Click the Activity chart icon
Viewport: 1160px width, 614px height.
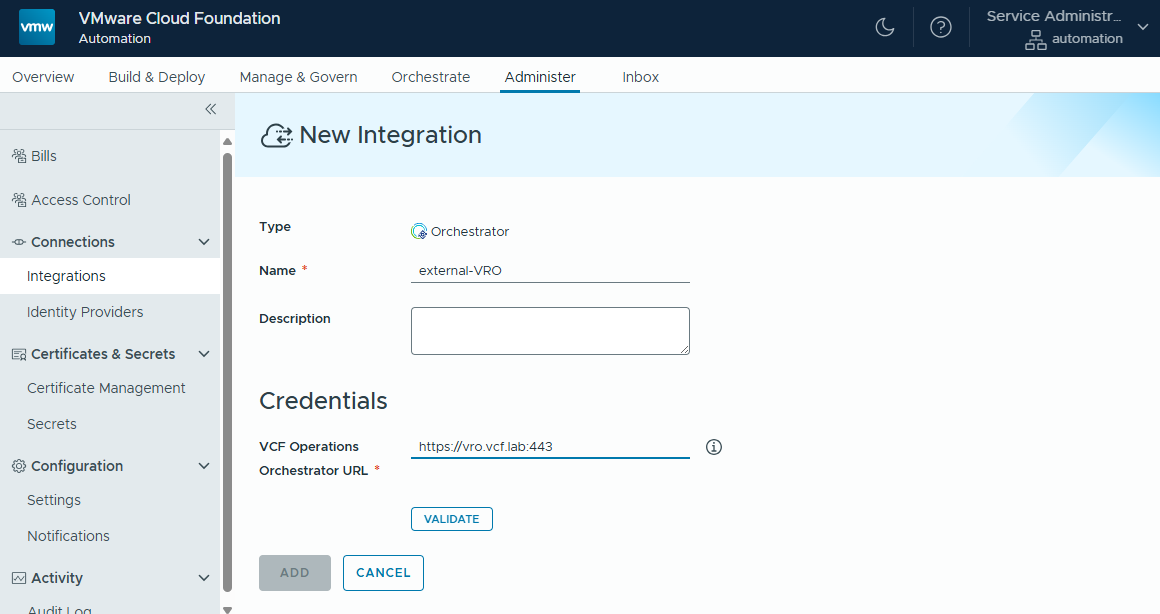click(x=19, y=578)
